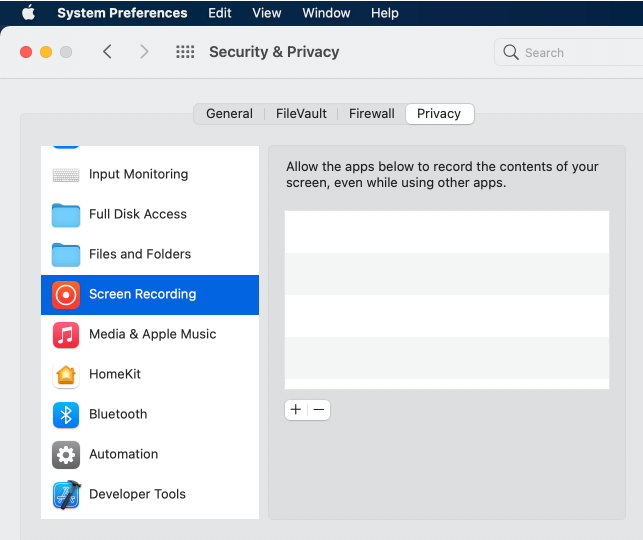Select Files and Folders label

pos(140,254)
